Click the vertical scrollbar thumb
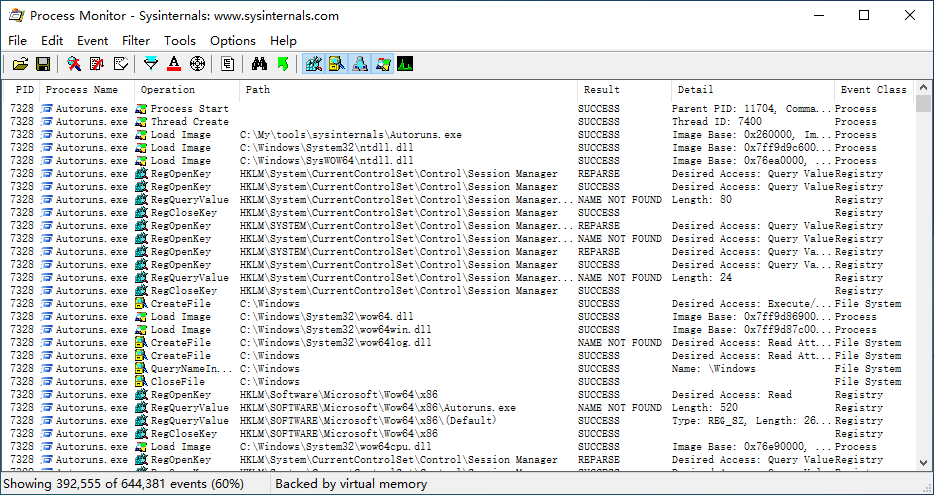The height and width of the screenshot is (495, 934). [x=923, y=104]
